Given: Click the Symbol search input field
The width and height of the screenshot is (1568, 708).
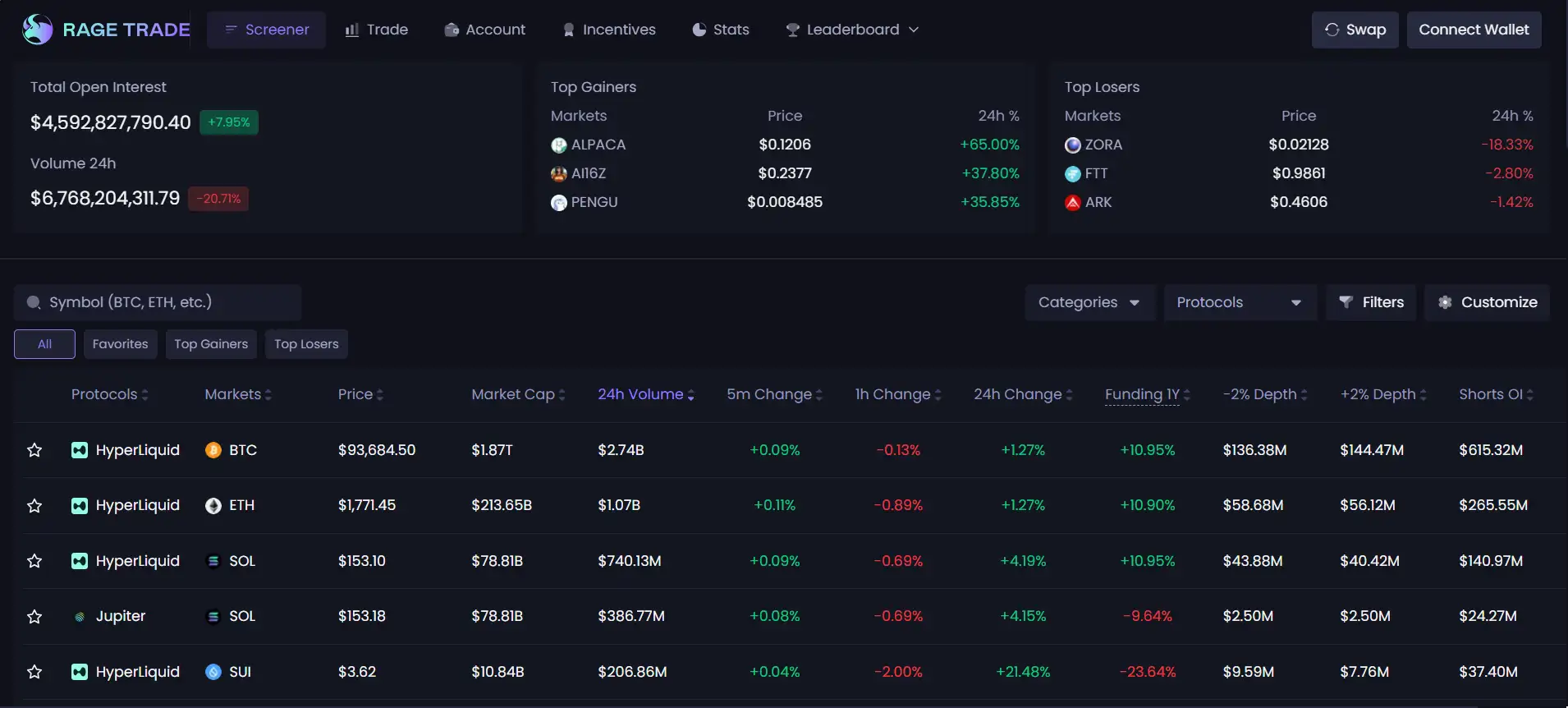Looking at the screenshot, I should pos(164,302).
